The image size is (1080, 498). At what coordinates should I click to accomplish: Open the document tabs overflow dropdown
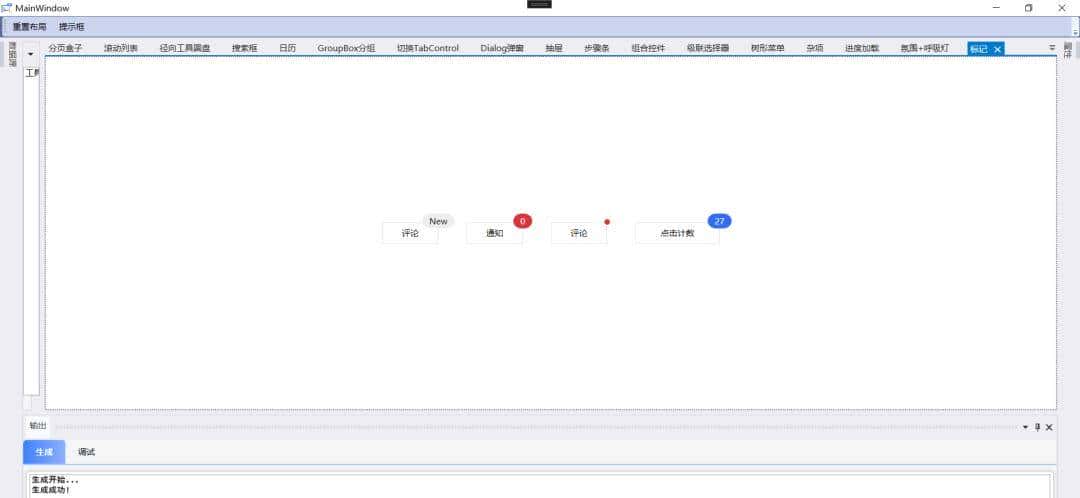[x=1052, y=48]
